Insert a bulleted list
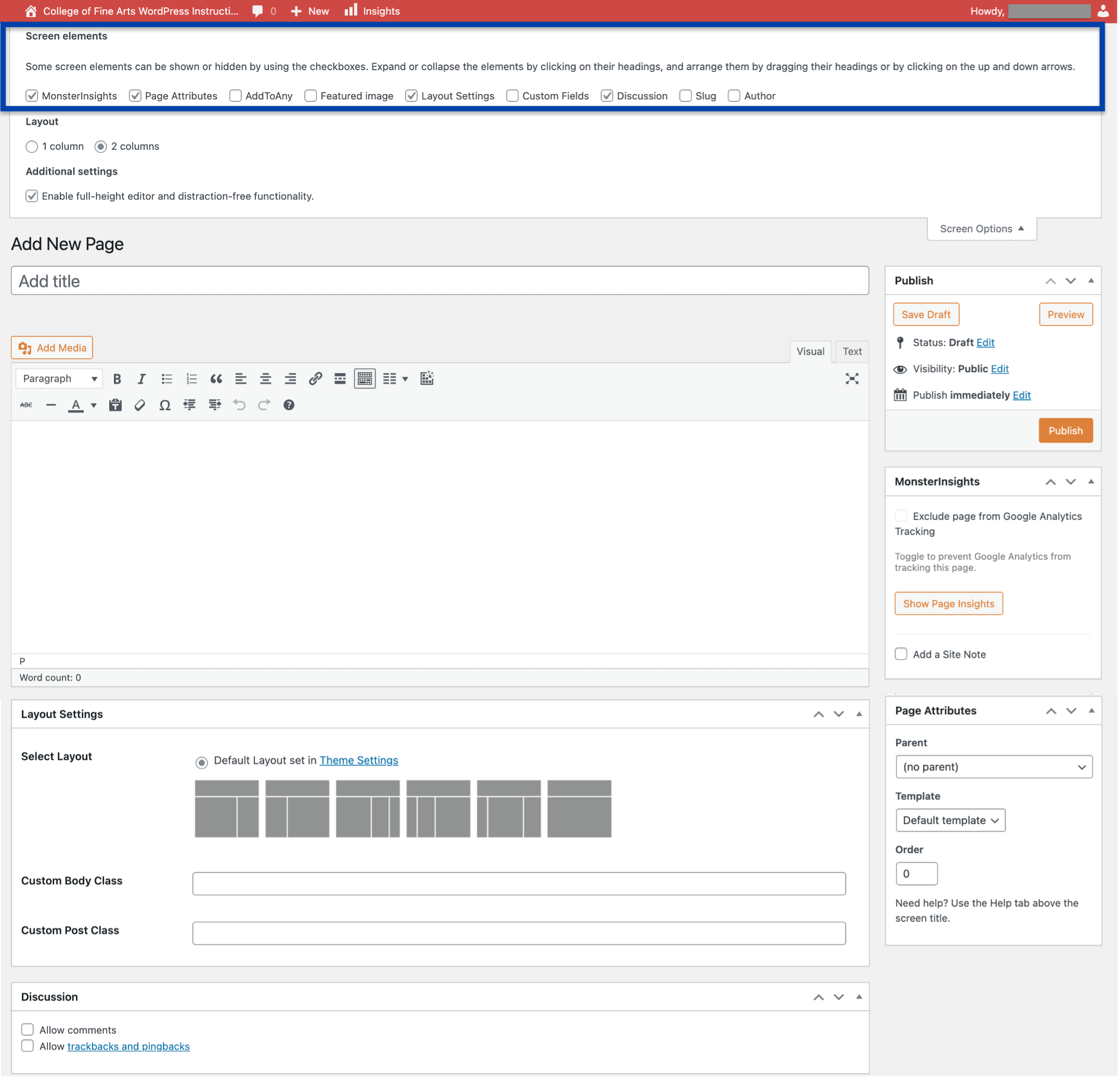Viewport: 1120px width, 1079px height. point(166,378)
